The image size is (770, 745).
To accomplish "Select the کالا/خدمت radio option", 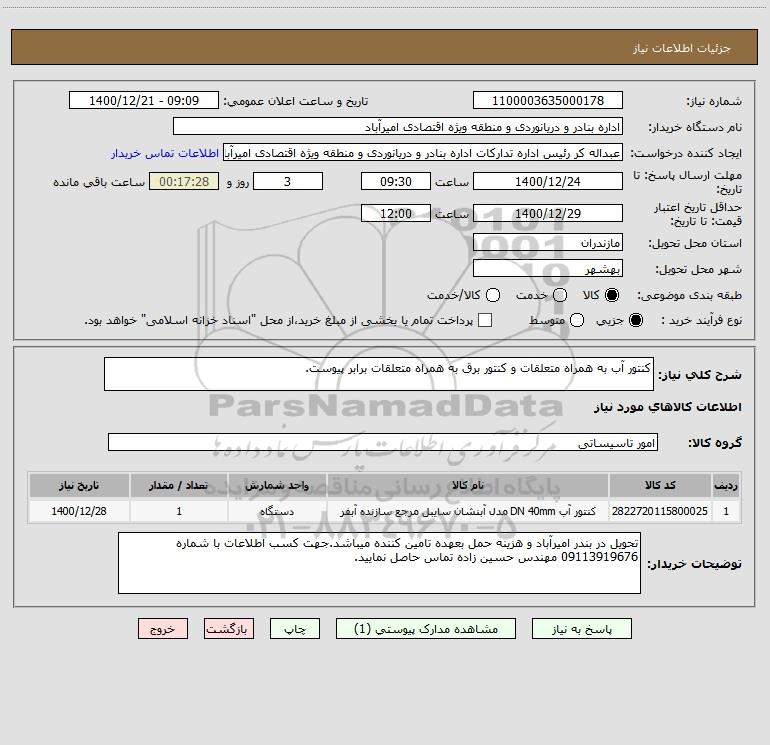I will pos(493,295).
